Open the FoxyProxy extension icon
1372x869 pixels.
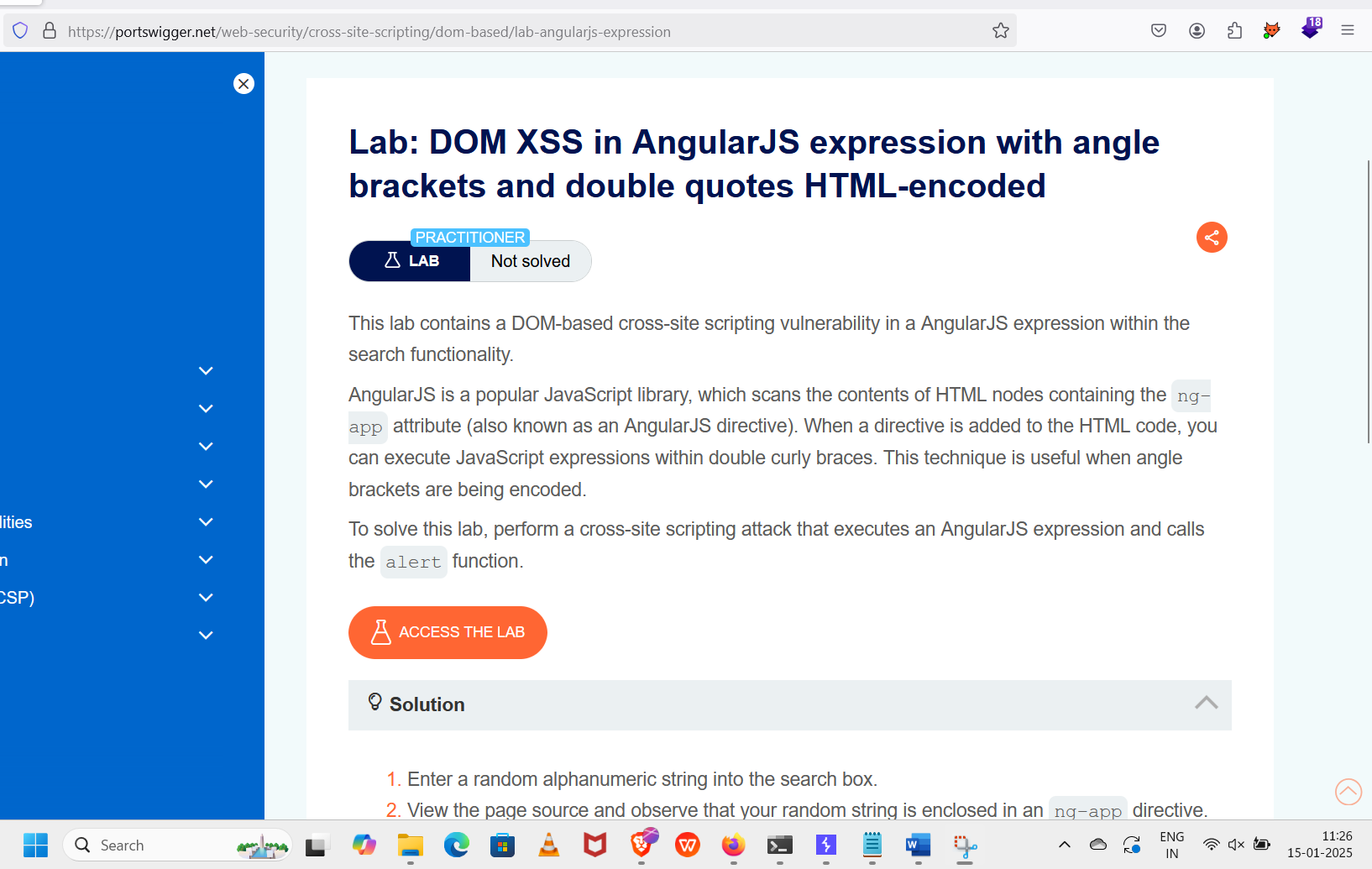point(1272,31)
